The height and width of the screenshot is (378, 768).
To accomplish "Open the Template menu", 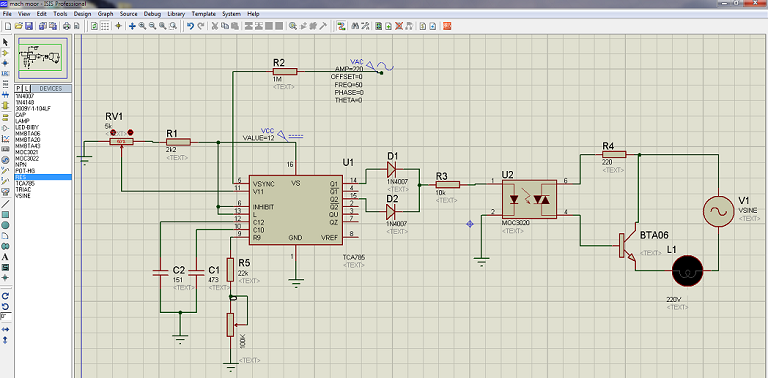I will coord(204,14).
